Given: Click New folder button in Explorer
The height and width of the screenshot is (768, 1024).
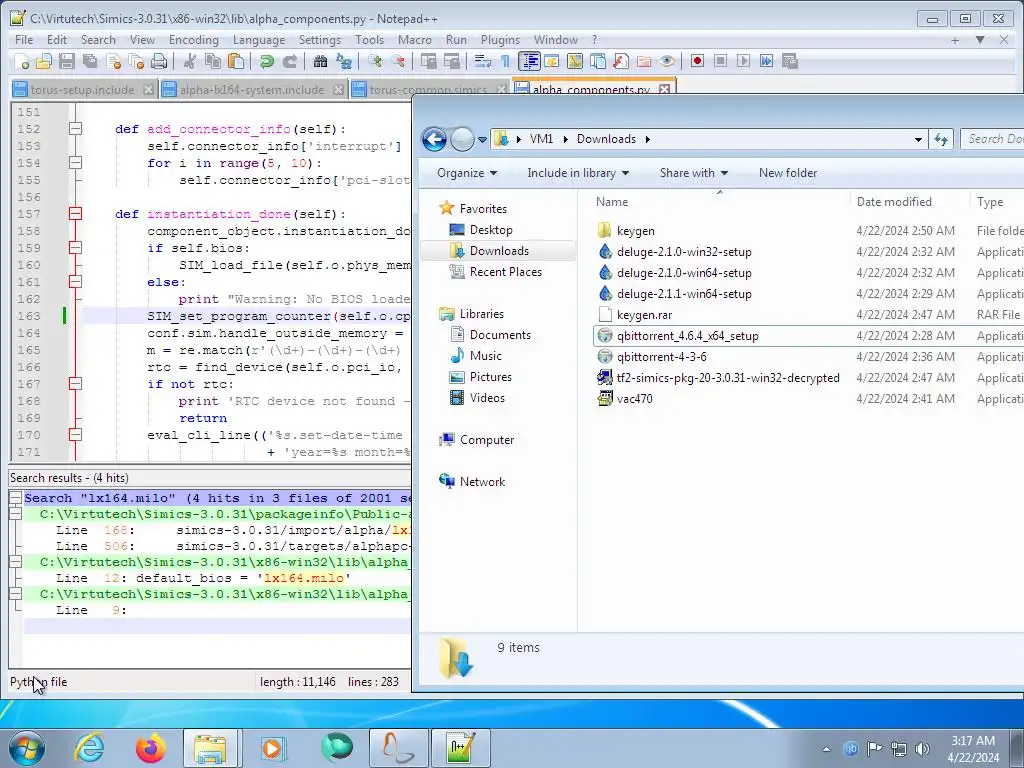Looking at the screenshot, I should click(788, 173).
